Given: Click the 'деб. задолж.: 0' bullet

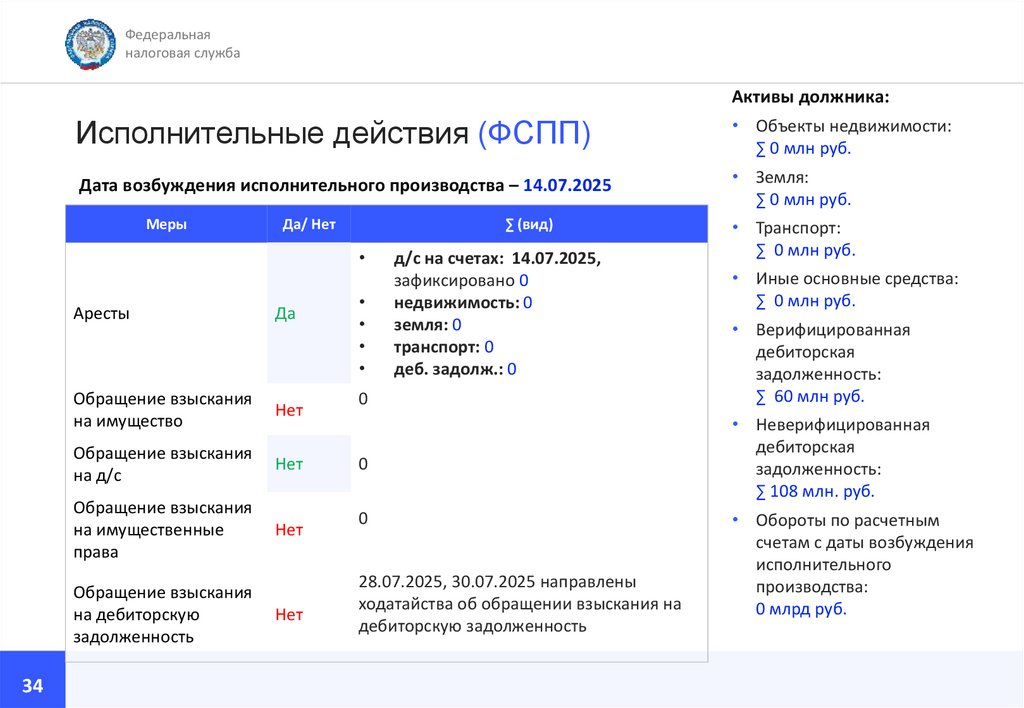Looking at the screenshot, I should point(455,369).
